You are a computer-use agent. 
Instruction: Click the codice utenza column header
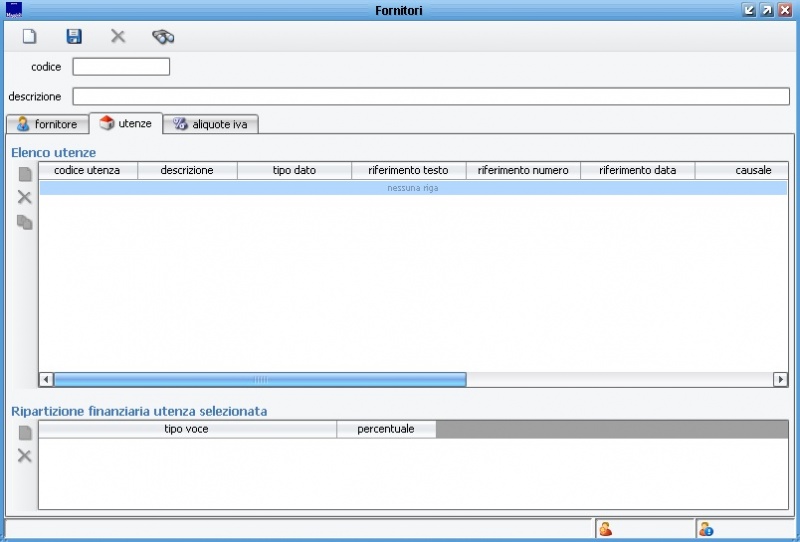click(87, 170)
